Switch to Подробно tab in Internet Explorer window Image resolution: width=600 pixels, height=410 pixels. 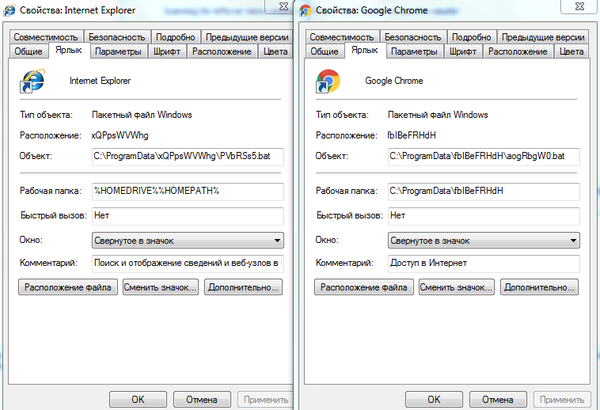(x=175, y=37)
